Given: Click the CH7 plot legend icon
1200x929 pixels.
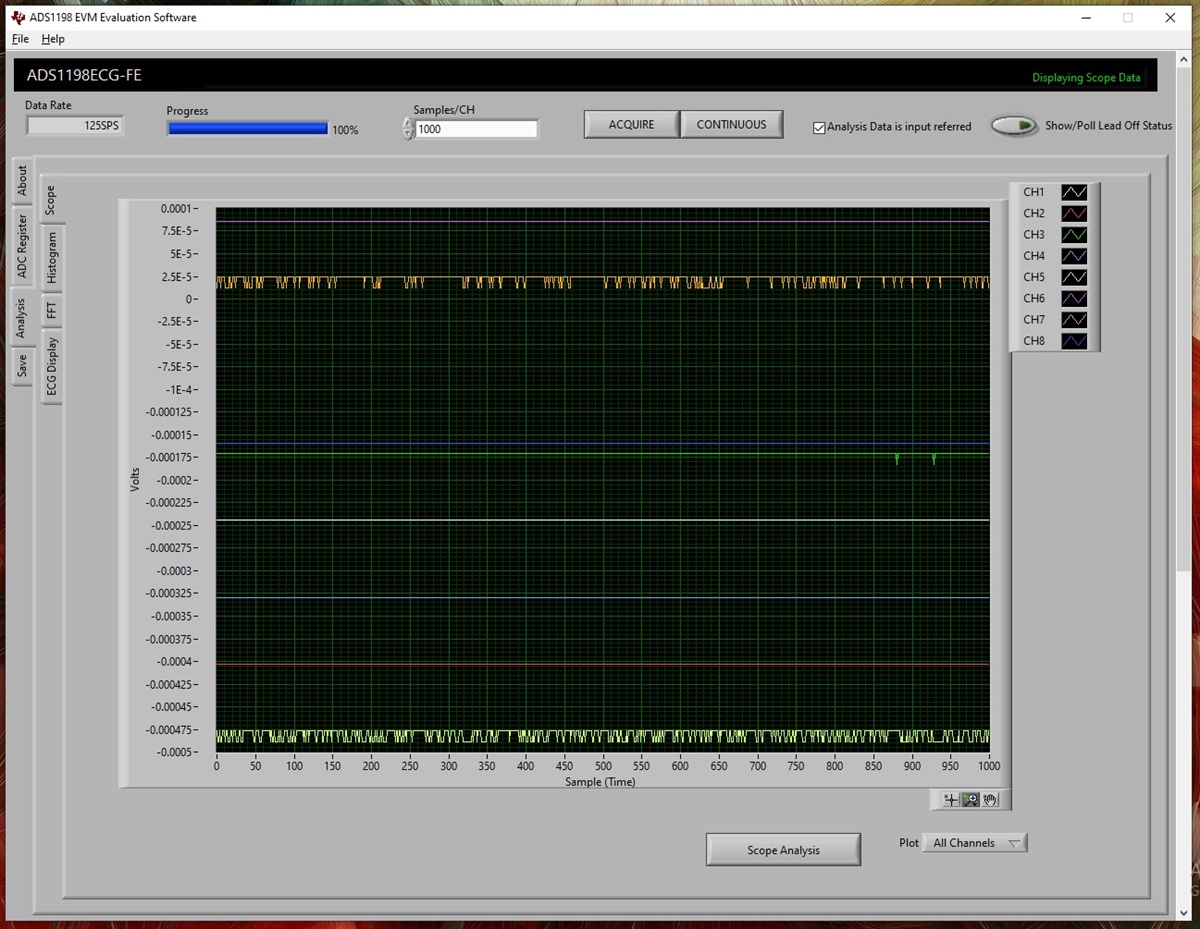Looking at the screenshot, I should (x=1074, y=320).
